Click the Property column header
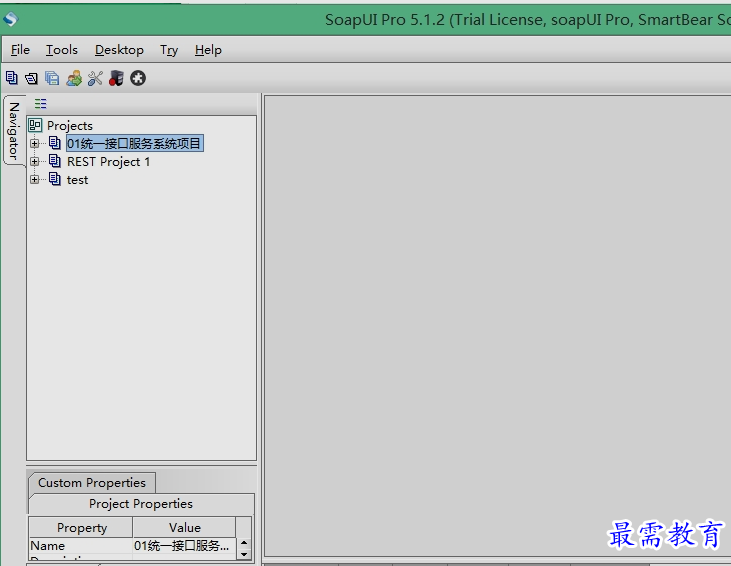The height and width of the screenshot is (566, 731). coord(81,527)
